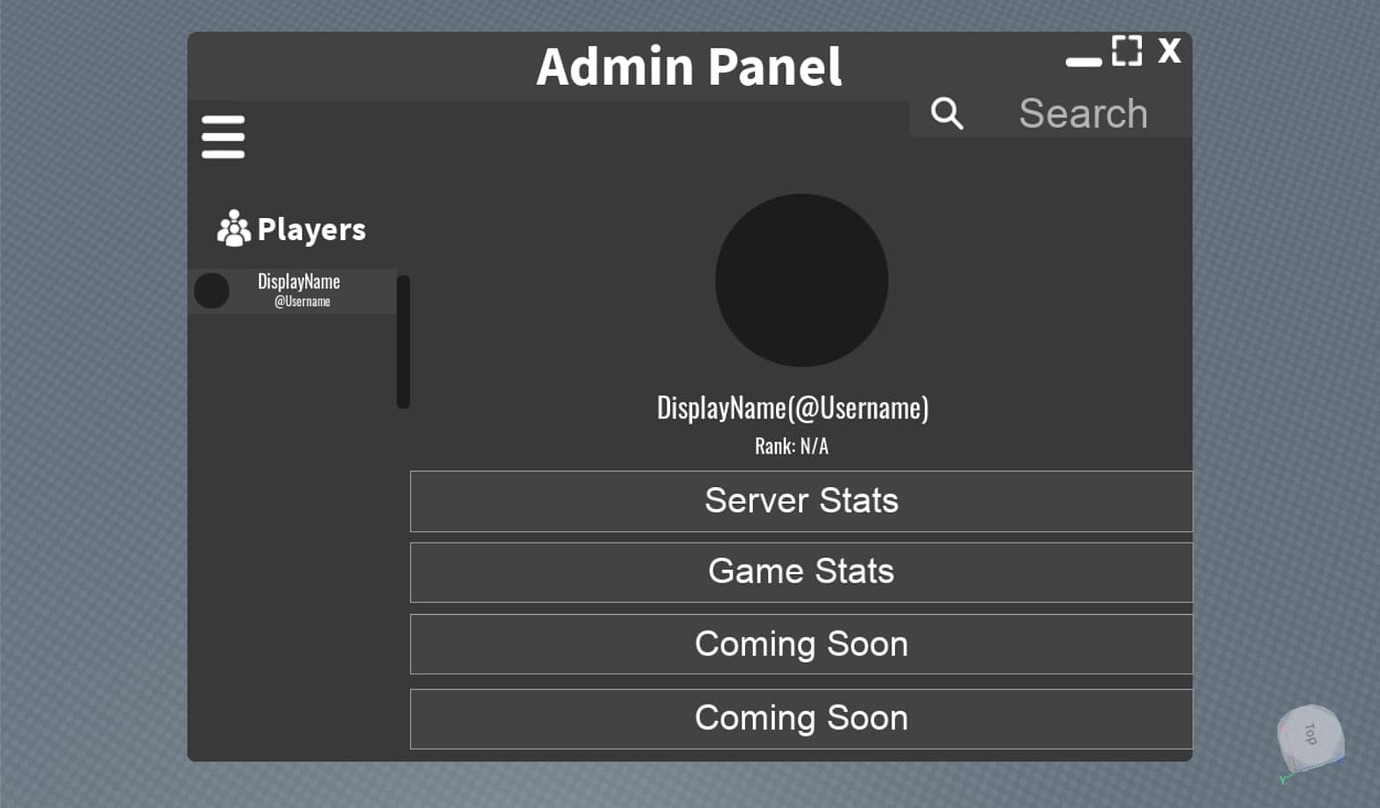
Task: Click the Players group icon
Action: tap(232, 228)
